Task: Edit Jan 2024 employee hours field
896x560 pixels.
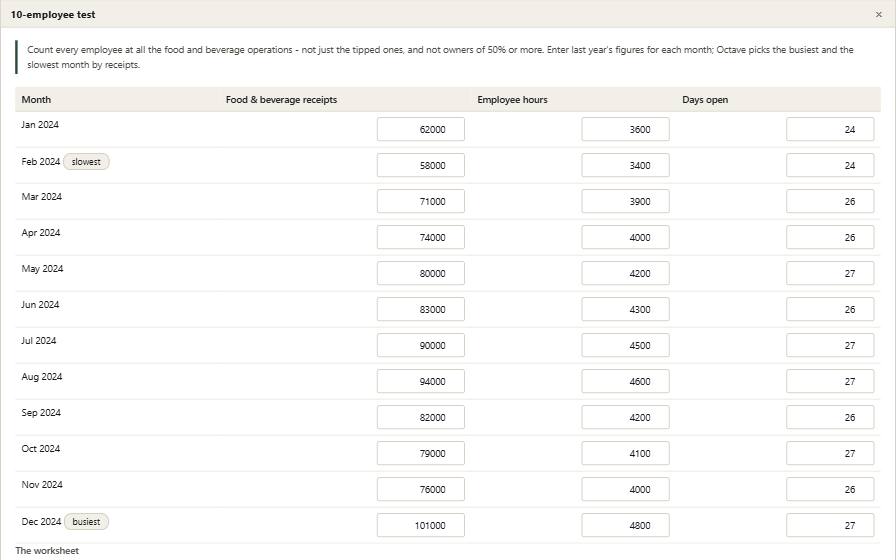Action: (625, 129)
